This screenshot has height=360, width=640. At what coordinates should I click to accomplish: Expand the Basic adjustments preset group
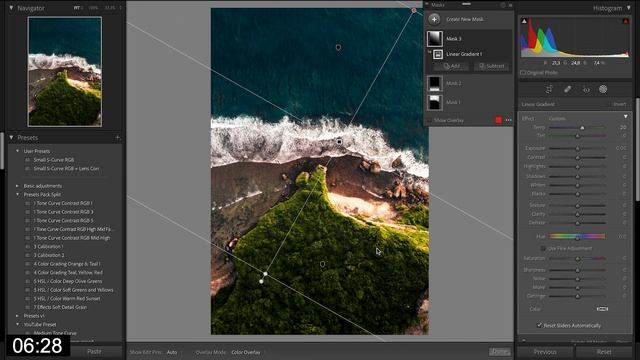(17, 186)
